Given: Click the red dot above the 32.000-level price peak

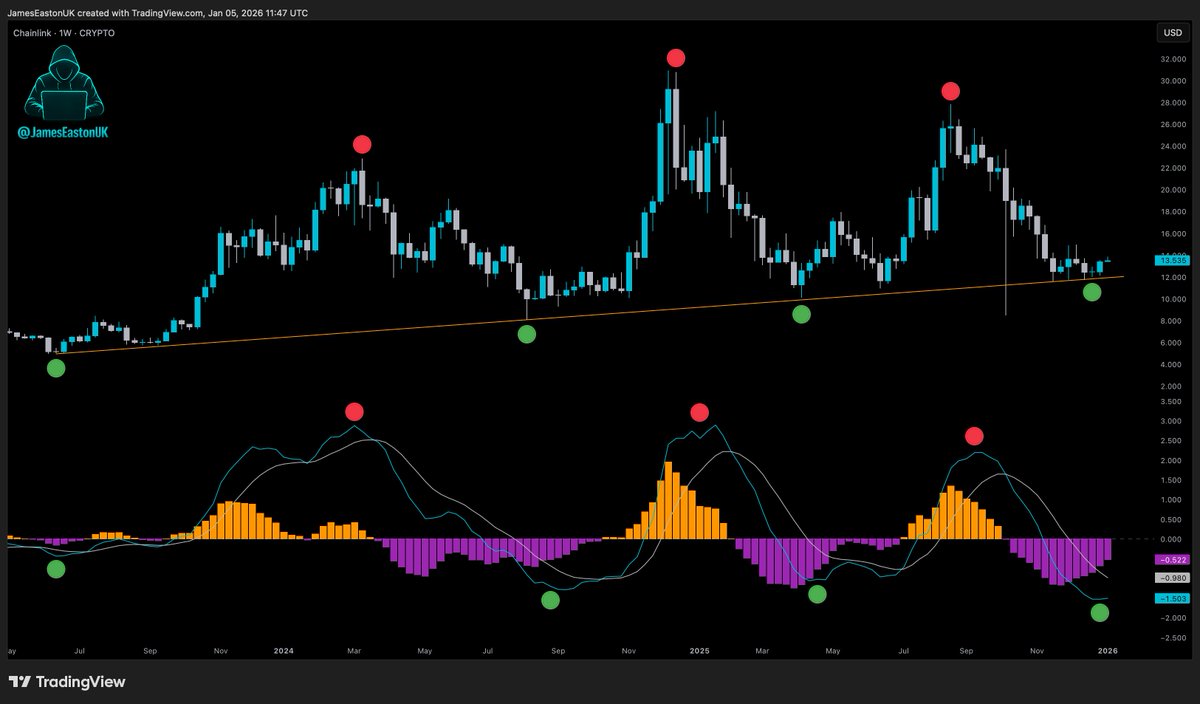Looking at the screenshot, I should [676, 58].
